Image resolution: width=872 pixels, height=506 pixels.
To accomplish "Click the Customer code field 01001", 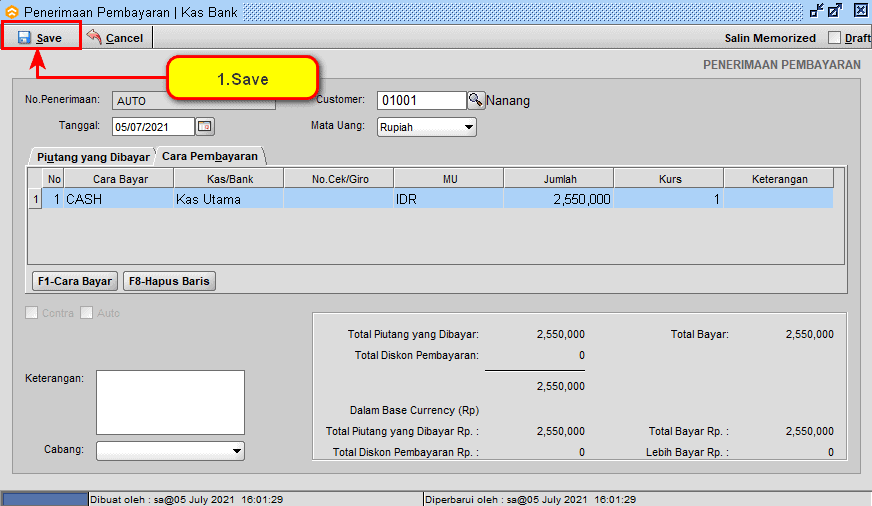I will [x=422, y=100].
